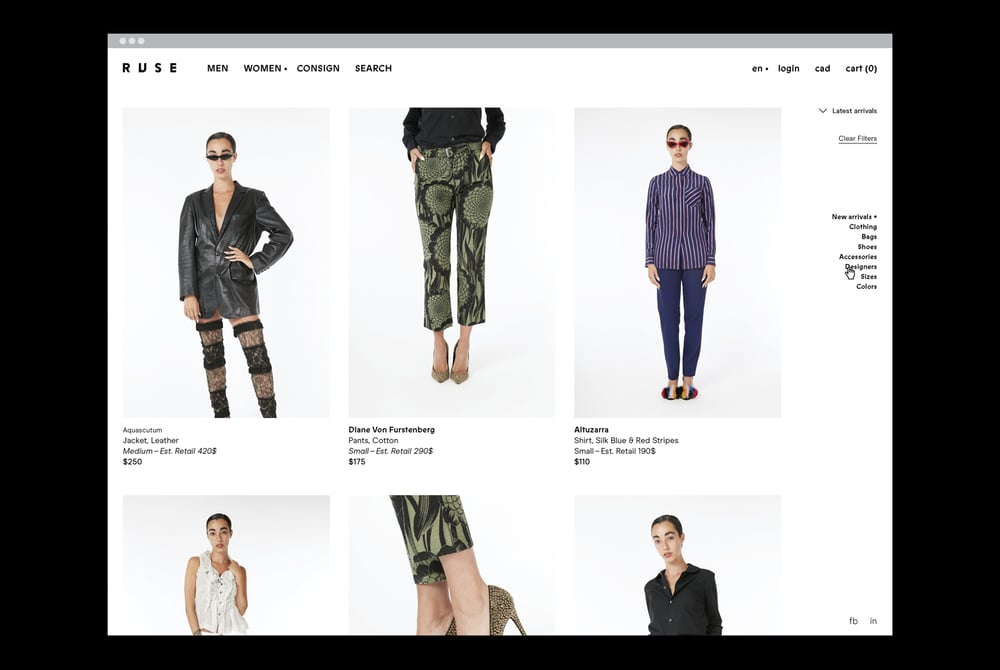Image resolution: width=1000 pixels, height=670 pixels.
Task: Click the RUSE logo
Action: tap(149, 68)
